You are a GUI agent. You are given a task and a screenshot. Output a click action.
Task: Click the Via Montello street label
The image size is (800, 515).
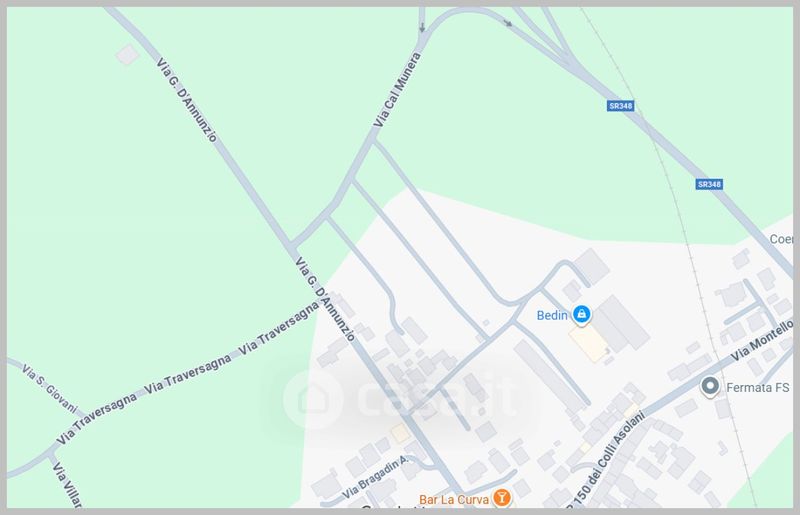pos(761,340)
